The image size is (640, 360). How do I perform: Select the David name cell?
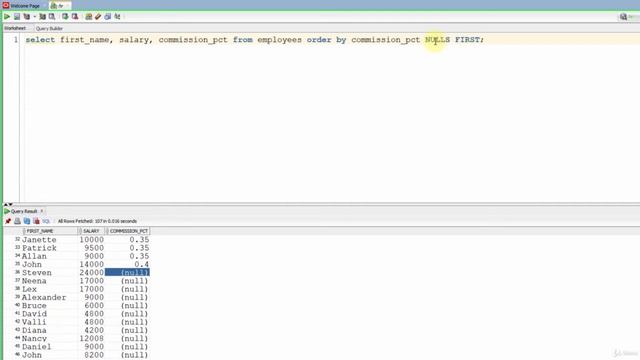49,313
